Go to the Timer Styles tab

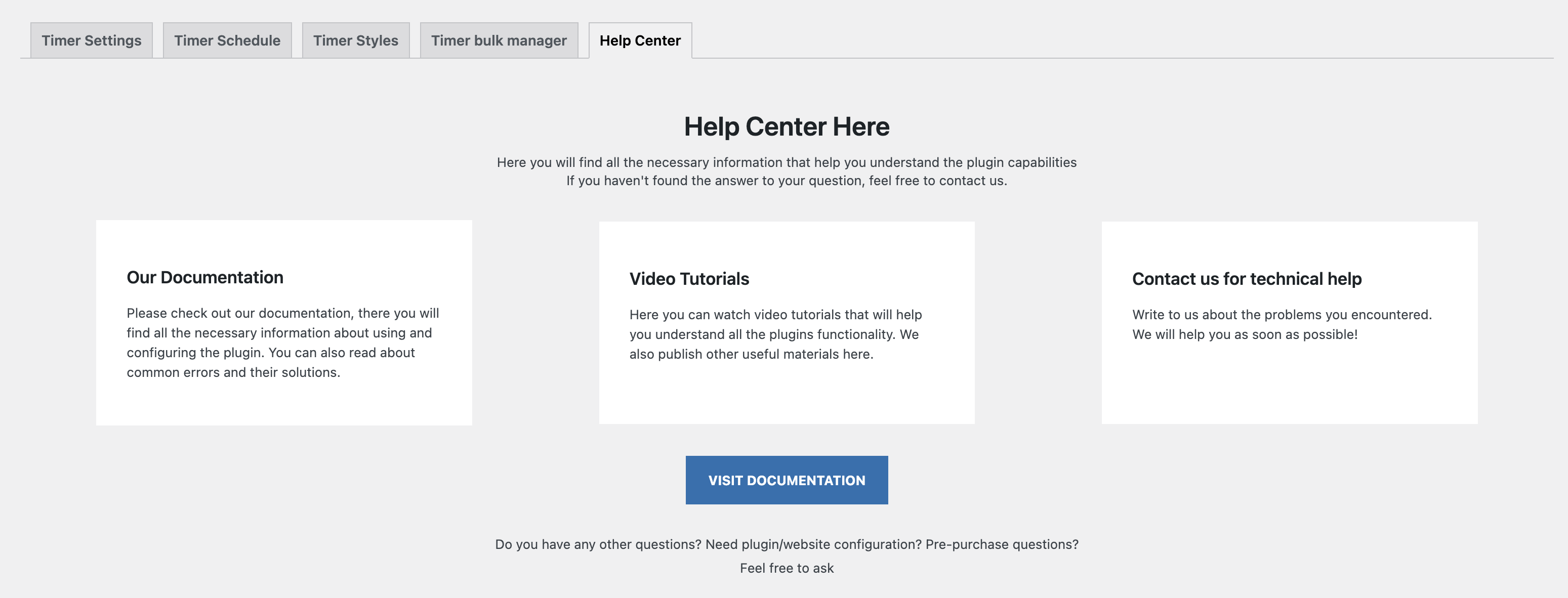pyautogui.click(x=355, y=40)
